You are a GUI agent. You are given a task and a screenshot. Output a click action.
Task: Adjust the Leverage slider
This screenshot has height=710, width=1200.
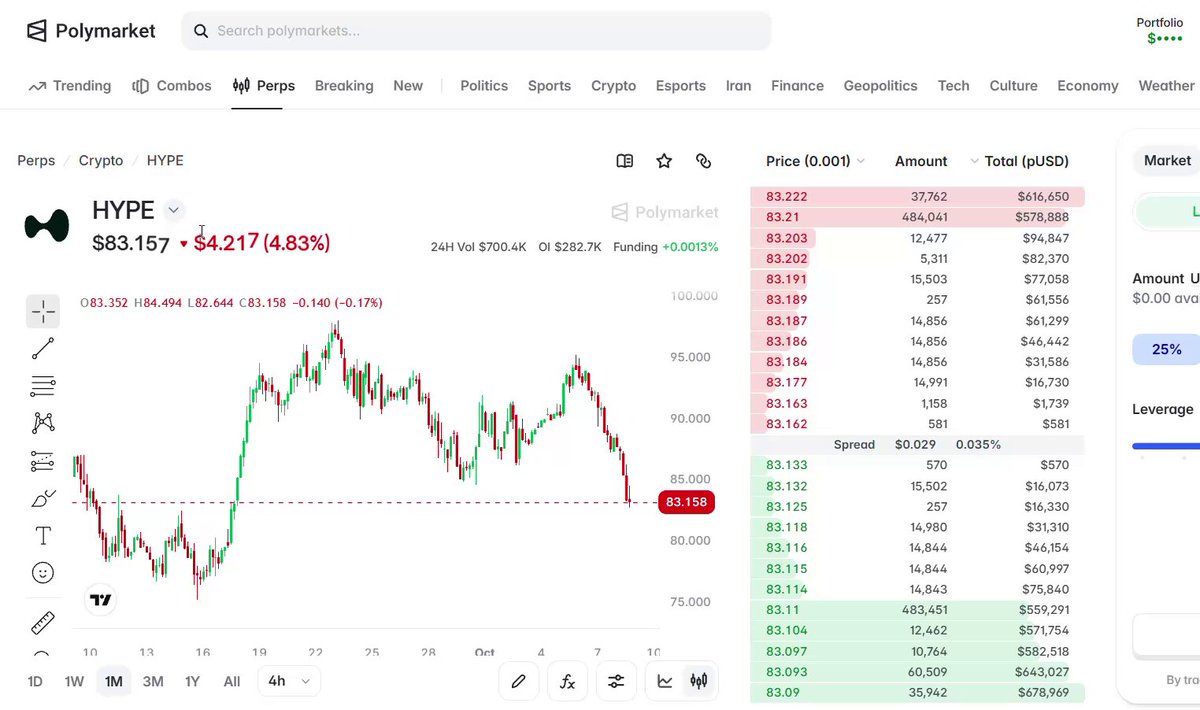(x=1166, y=446)
